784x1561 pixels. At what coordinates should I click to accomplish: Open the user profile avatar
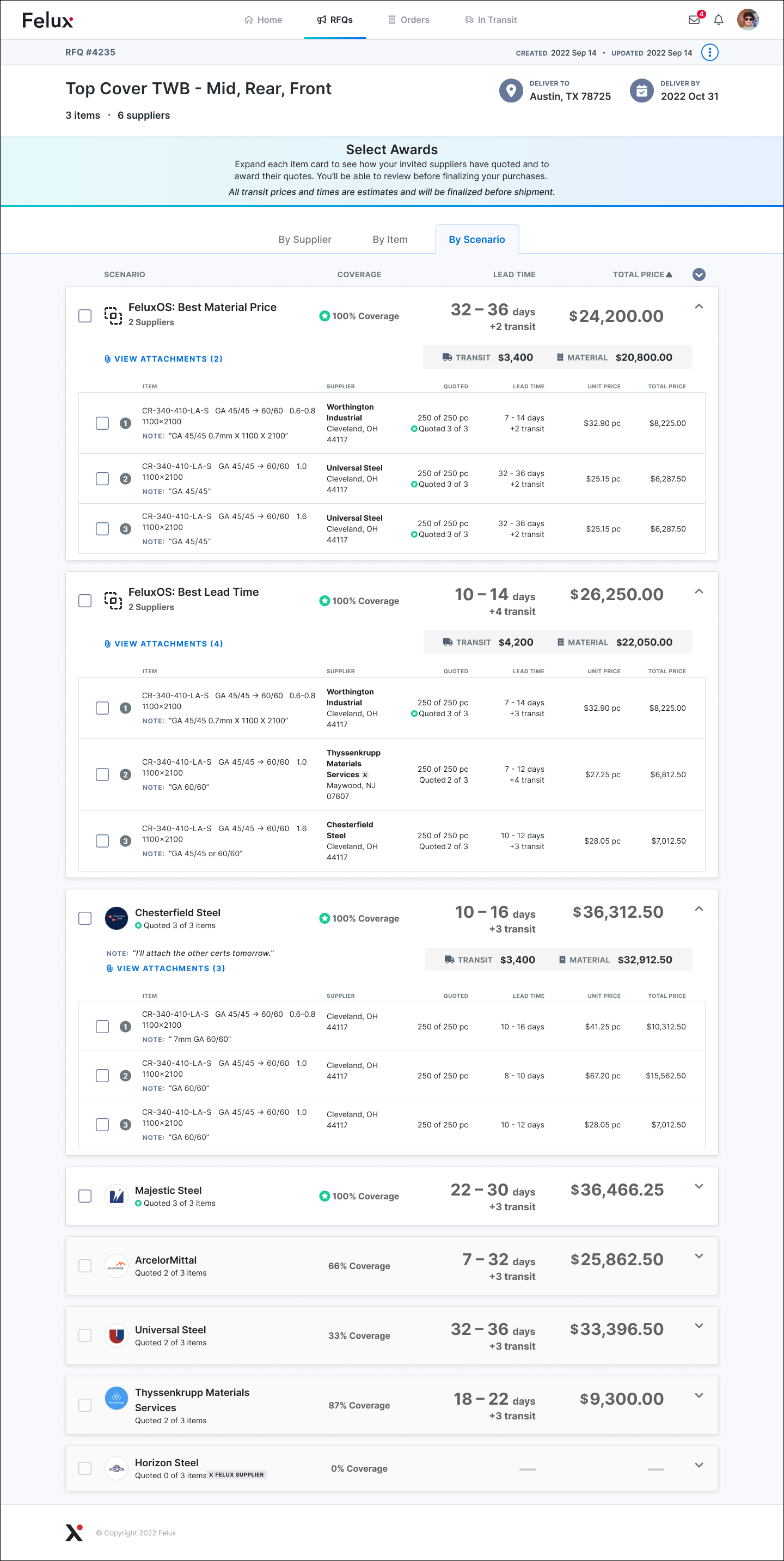tap(748, 20)
